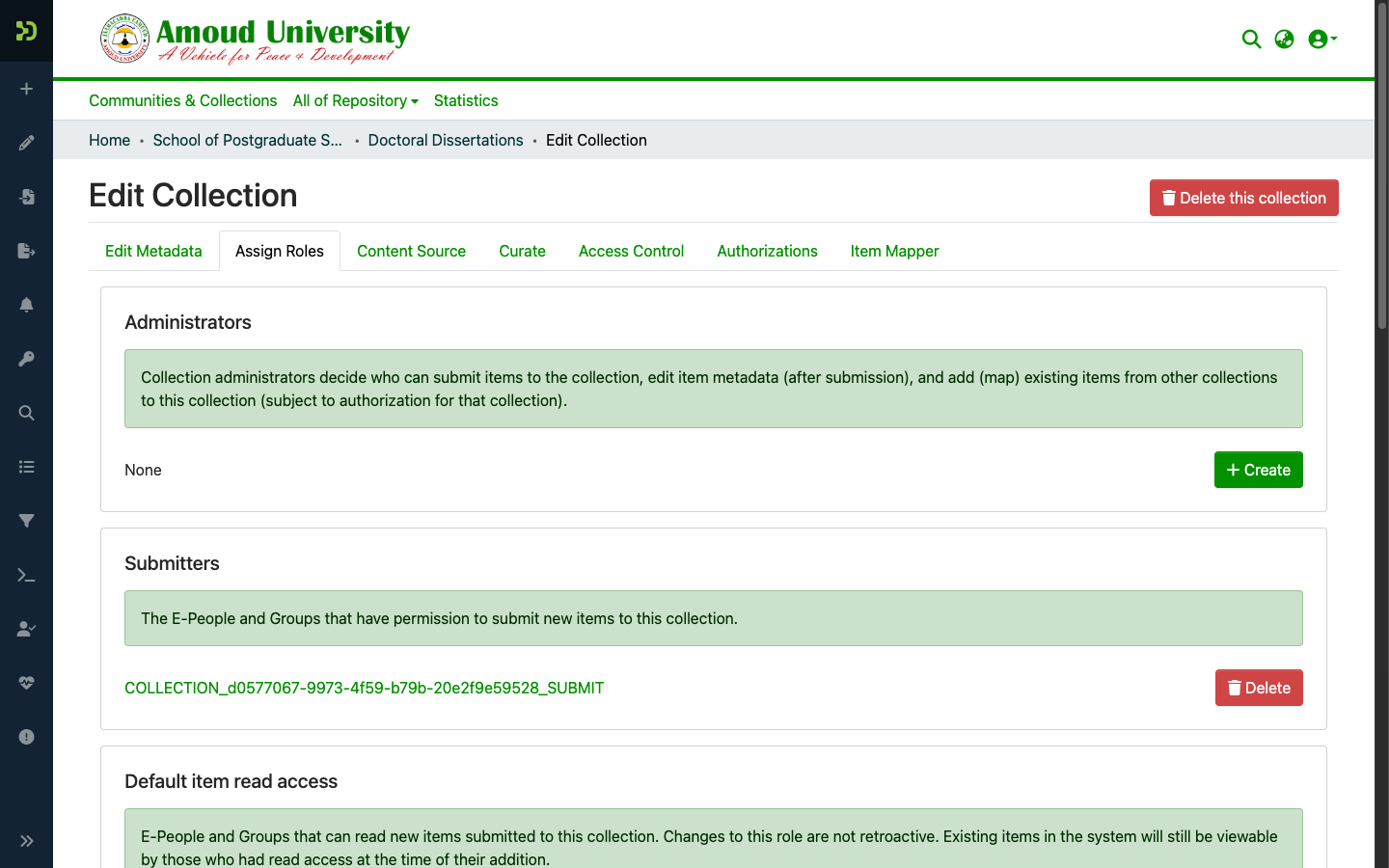This screenshot has height=868, width=1389.
Task: Open Admin Search magnifier in sidebar
Action: 26,413
